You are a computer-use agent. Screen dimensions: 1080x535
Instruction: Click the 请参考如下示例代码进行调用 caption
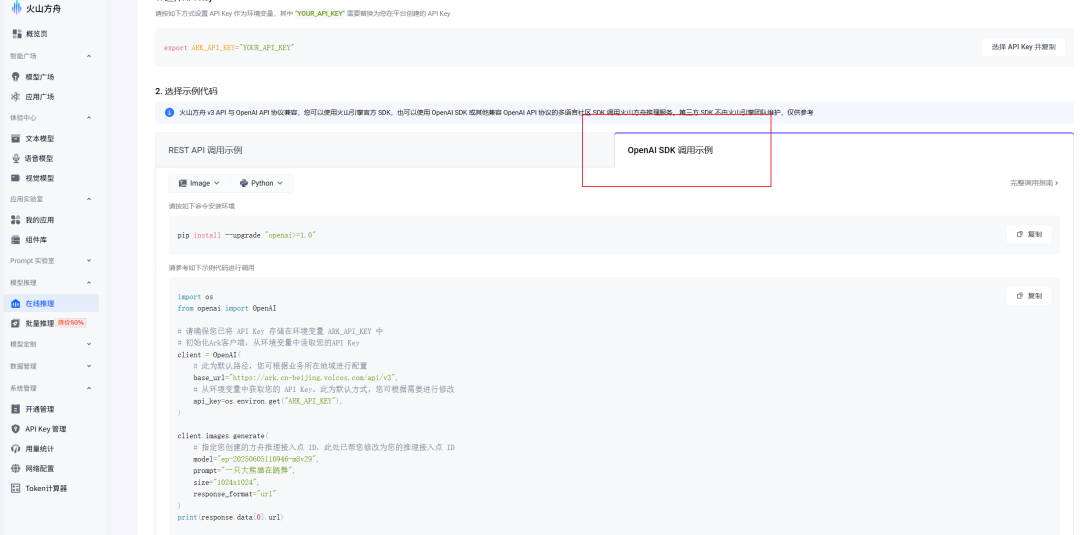coord(211,268)
